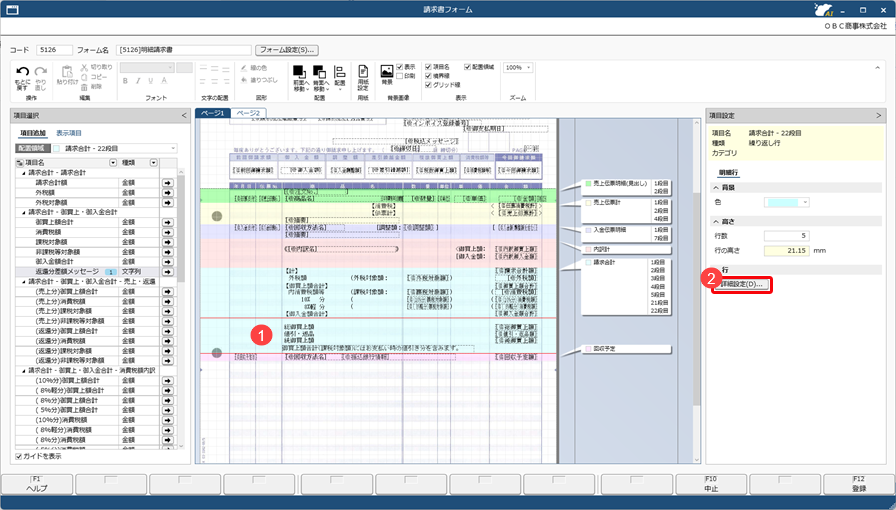This screenshot has height=510, width=896.
Task: Add (売上分)御買上額合計 using its arrow button
Action: [x=167, y=292]
